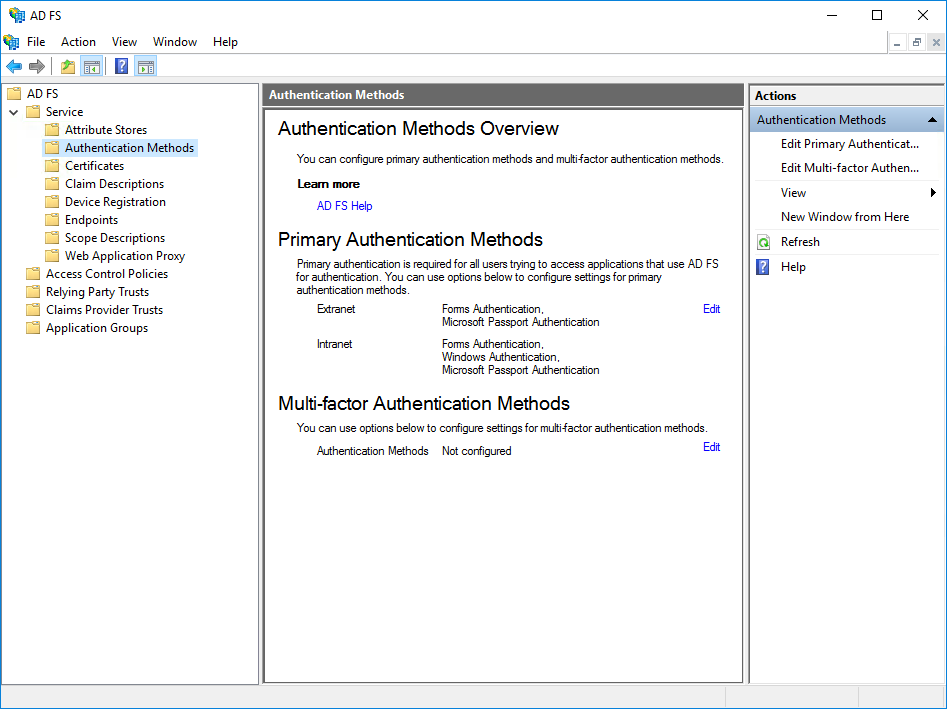This screenshot has height=709, width=947.
Task: Collapse the Authentication Methods actions section
Action: click(932, 120)
